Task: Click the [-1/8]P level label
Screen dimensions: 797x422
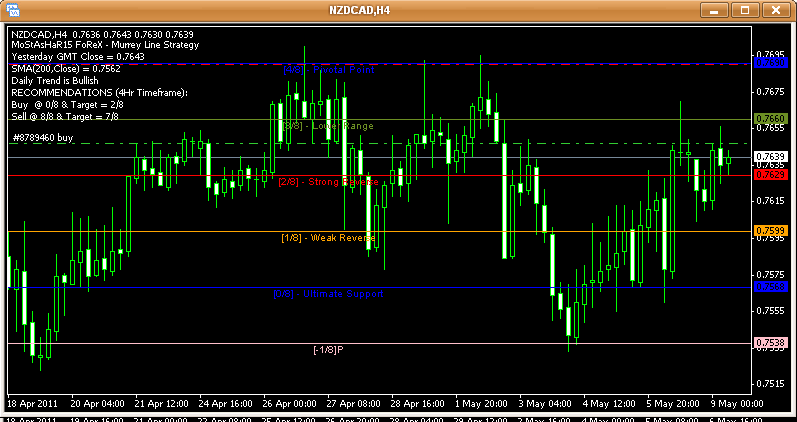Action: tap(327, 350)
